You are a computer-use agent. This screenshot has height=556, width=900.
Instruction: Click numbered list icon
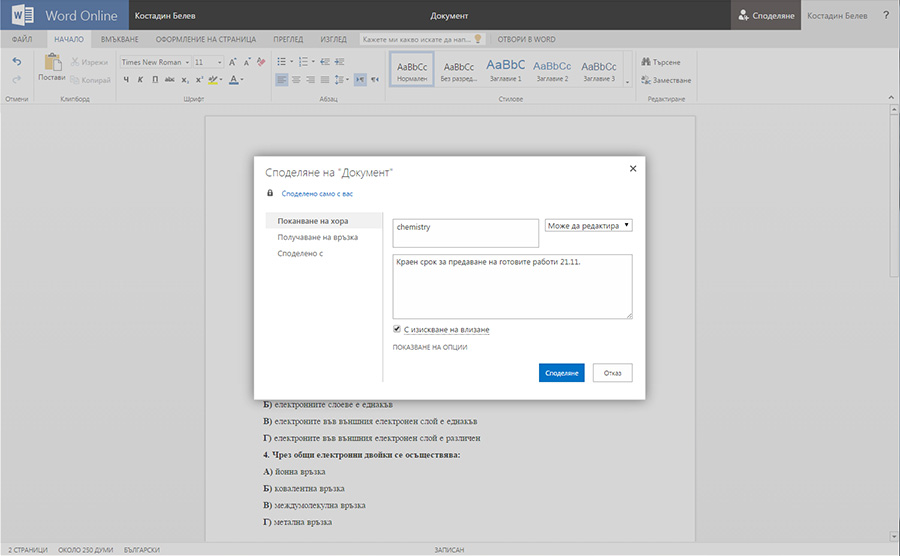(x=303, y=62)
